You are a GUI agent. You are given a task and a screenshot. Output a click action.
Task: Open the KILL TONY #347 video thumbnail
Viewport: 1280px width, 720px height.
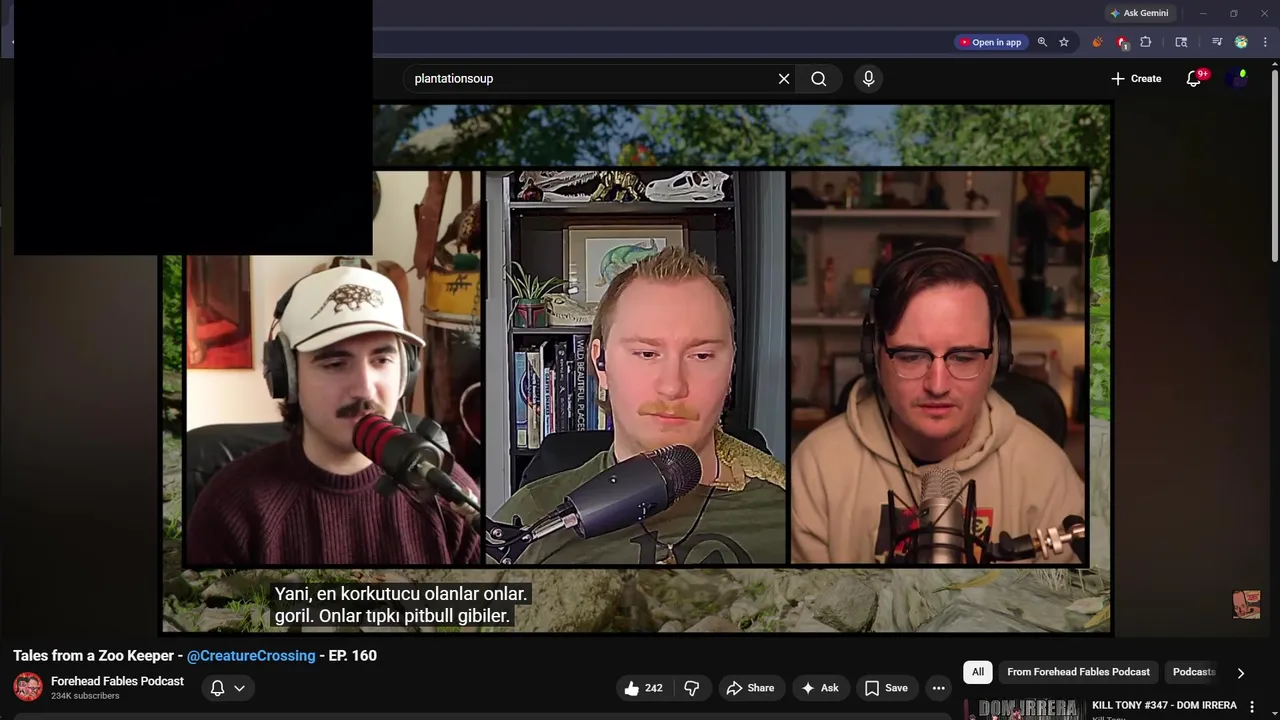click(1024, 709)
